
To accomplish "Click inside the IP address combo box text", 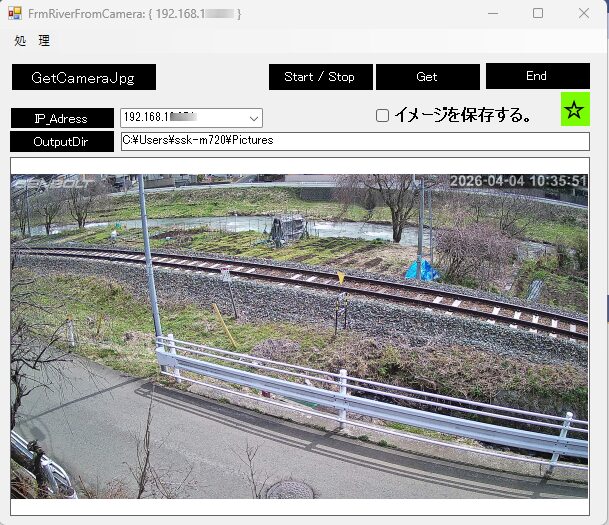I will click(180, 118).
